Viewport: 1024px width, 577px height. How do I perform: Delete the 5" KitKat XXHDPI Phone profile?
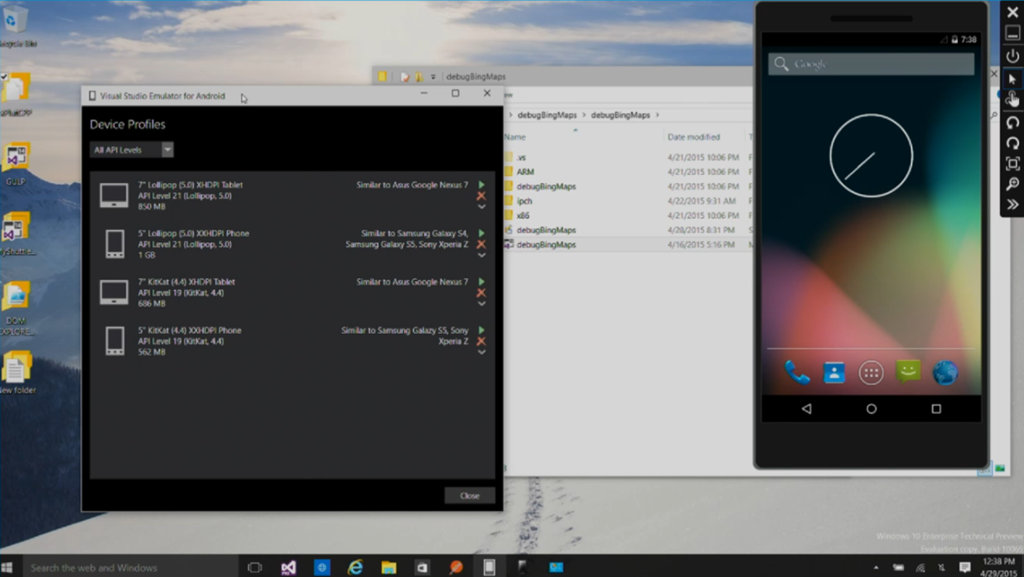481,341
